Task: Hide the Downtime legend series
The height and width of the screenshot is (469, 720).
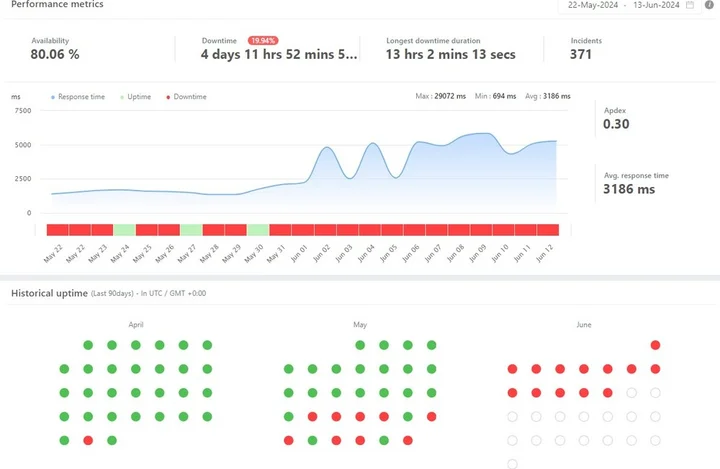Action: (x=187, y=97)
